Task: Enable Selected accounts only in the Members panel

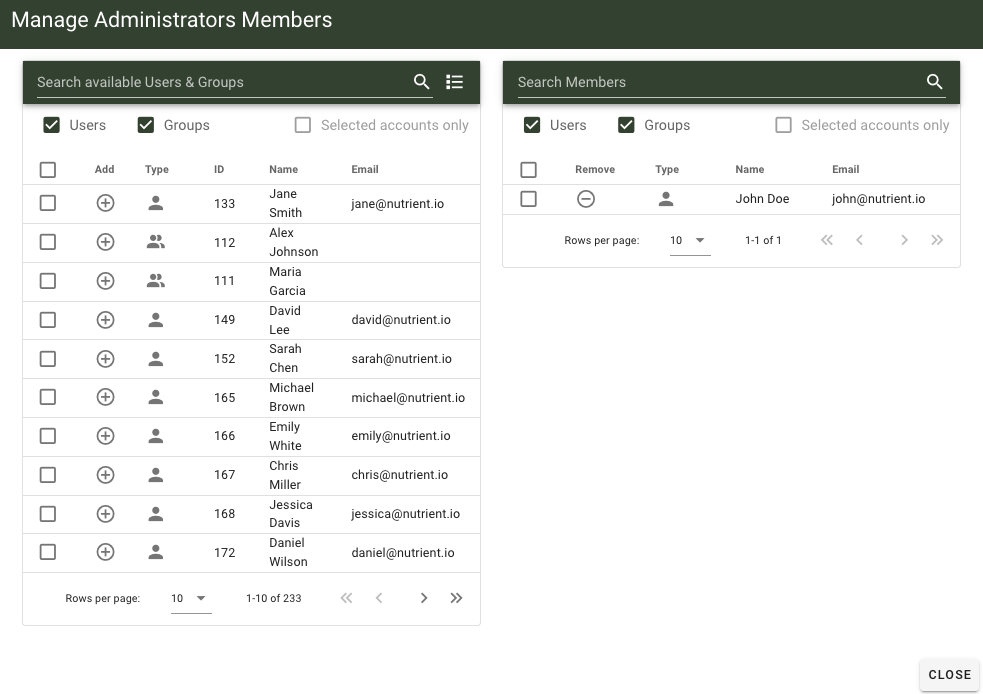Action: coord(783,125)
